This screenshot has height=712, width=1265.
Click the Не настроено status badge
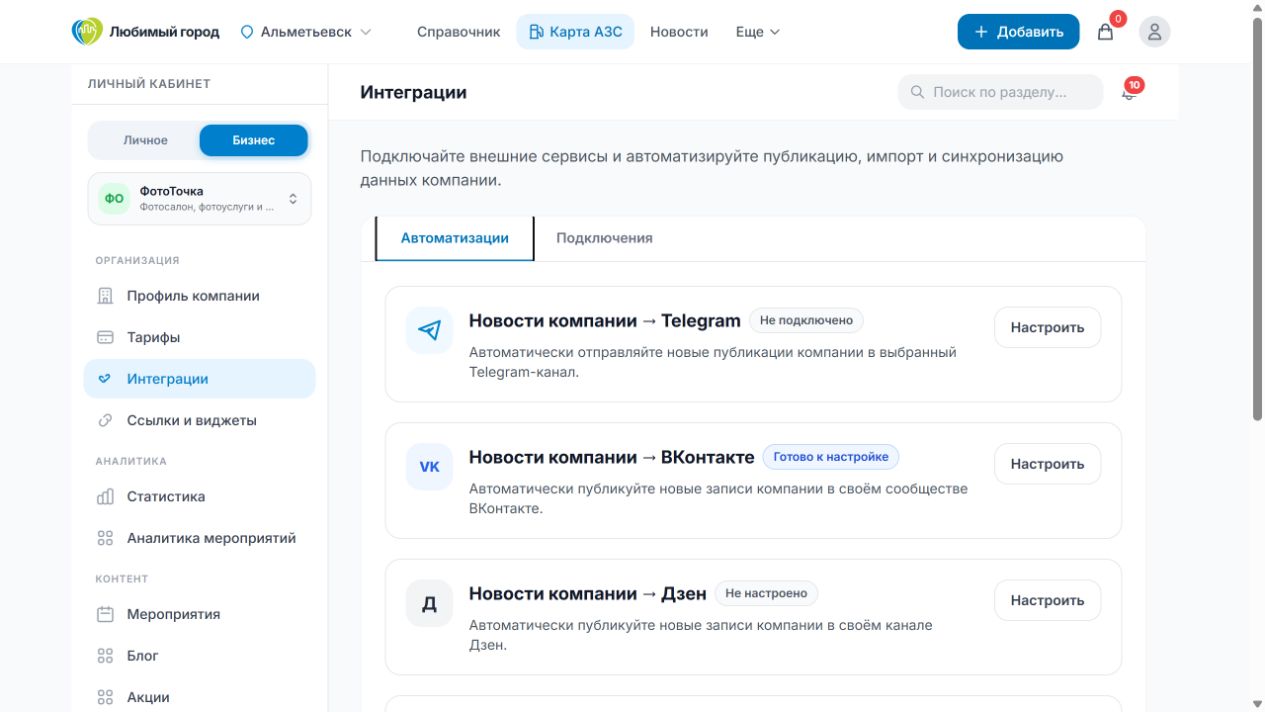pos(766,594)
